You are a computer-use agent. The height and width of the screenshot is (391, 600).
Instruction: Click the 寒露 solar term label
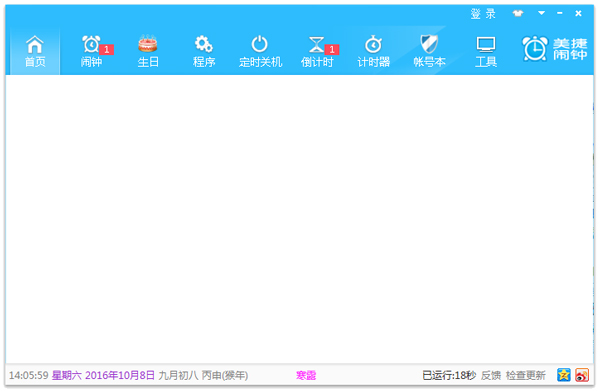pos(306,375)
